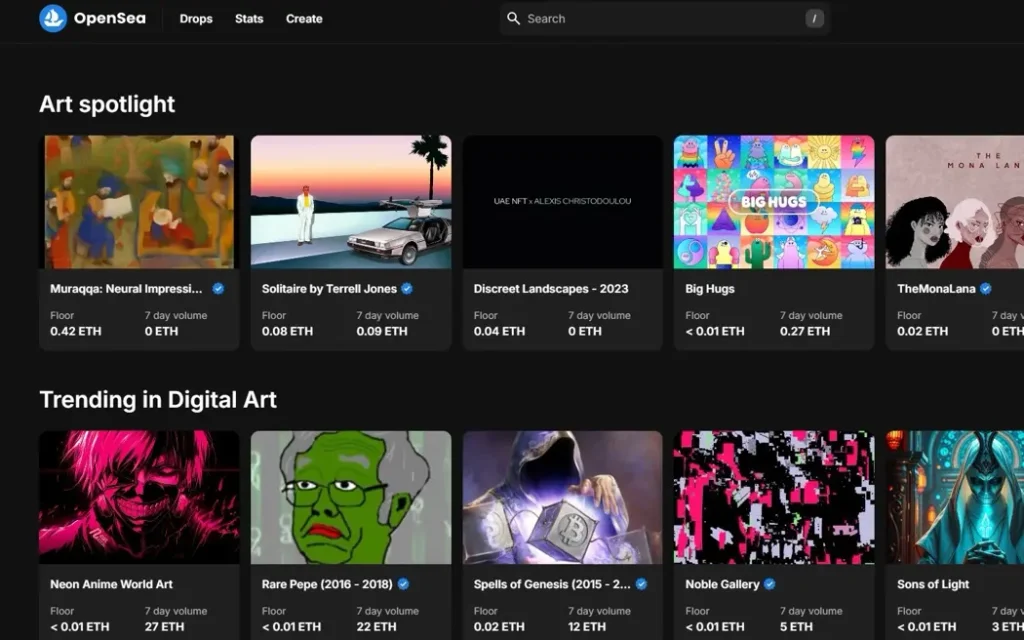Image resolution: width=1024 pixels, height=640 pixels.
Task: Click TheMonaLana floor price 0.02 ETH
Action: point(923,331)
